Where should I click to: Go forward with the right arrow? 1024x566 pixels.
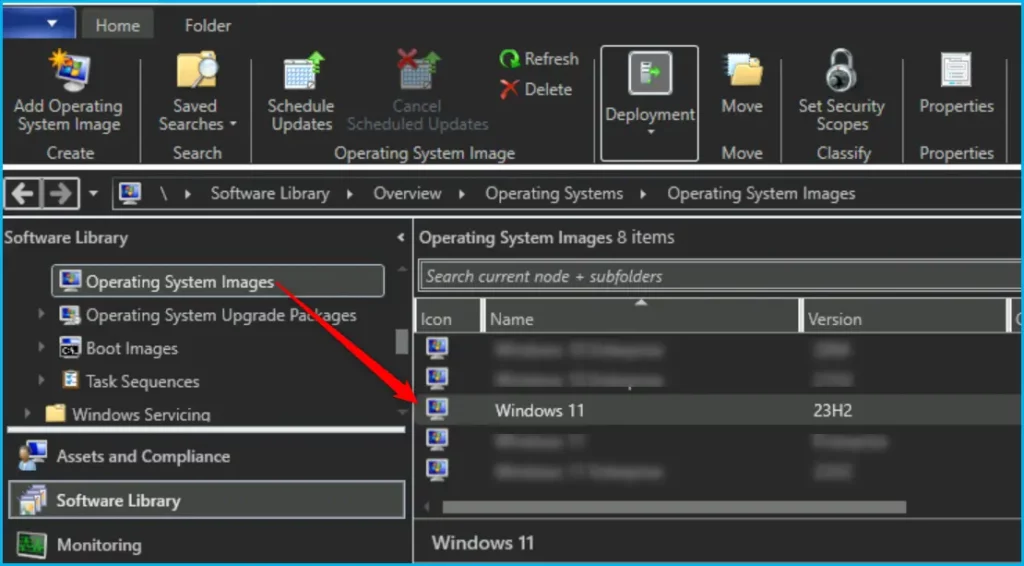(61, 193)
